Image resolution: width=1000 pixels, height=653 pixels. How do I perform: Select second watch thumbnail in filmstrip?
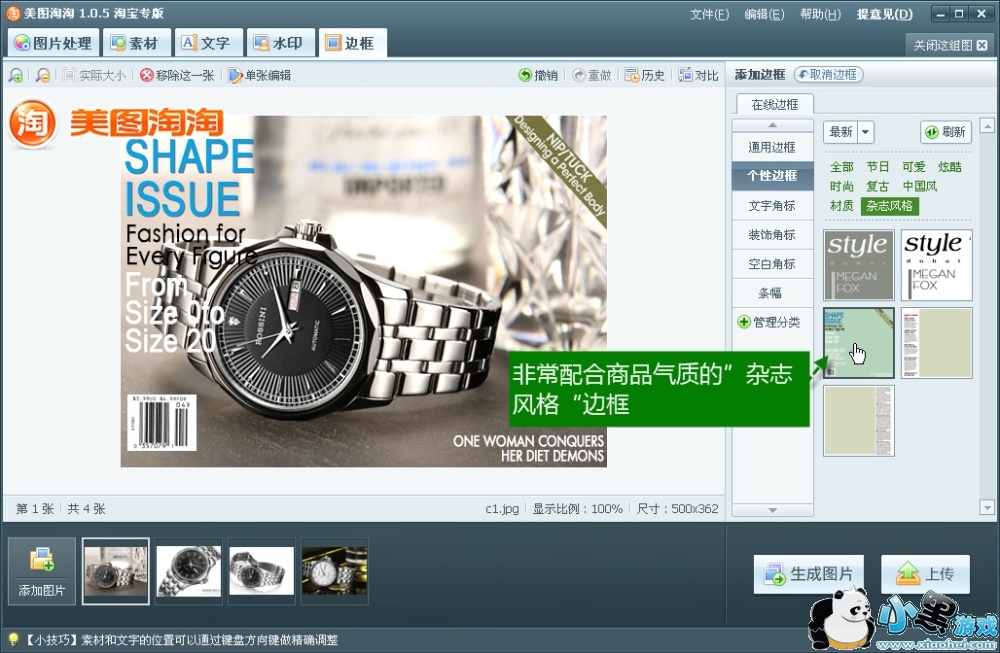pyautogui.click(x=189, y=571)
